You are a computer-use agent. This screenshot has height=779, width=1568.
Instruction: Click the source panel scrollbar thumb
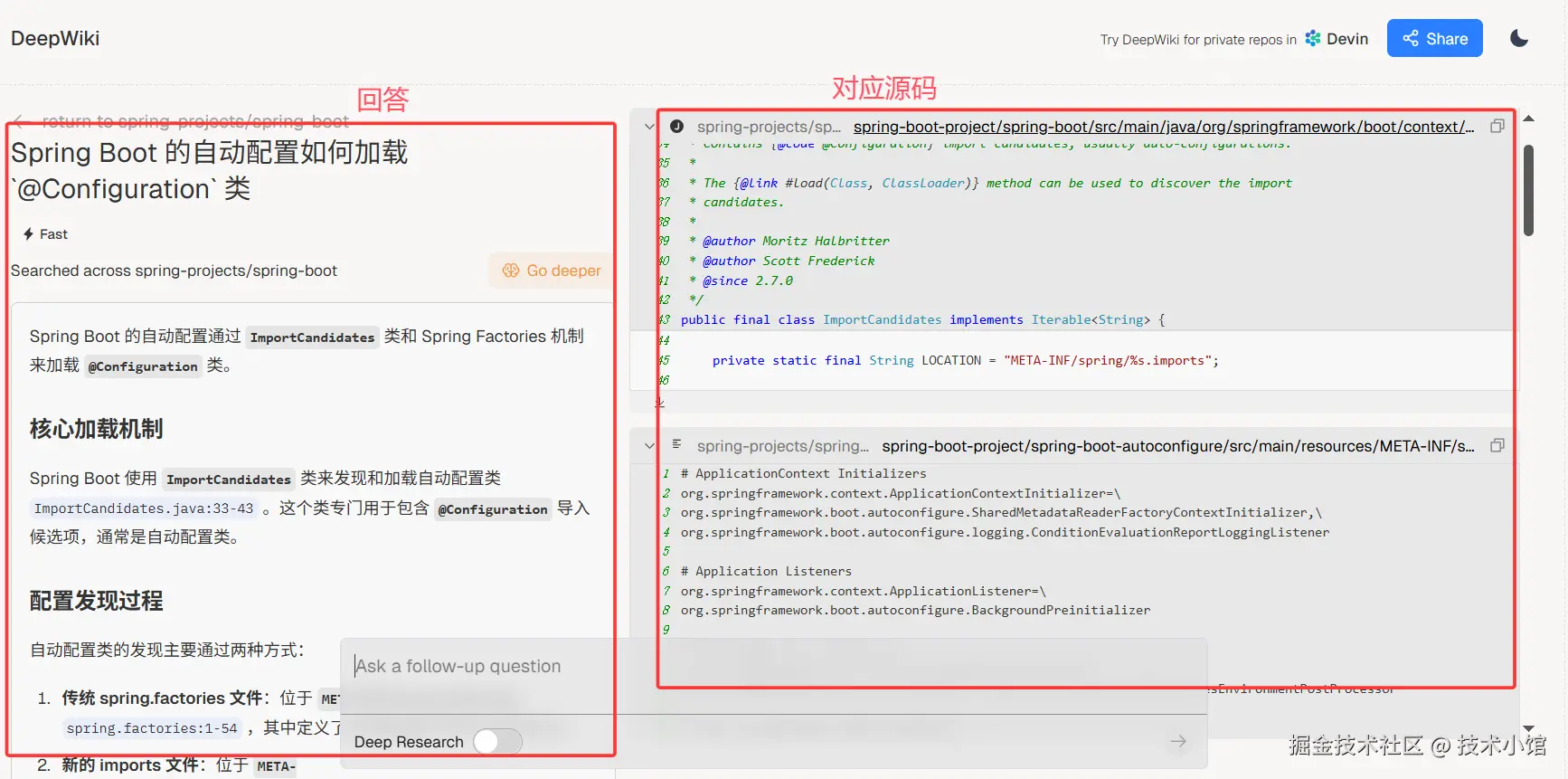point(1528,190)
